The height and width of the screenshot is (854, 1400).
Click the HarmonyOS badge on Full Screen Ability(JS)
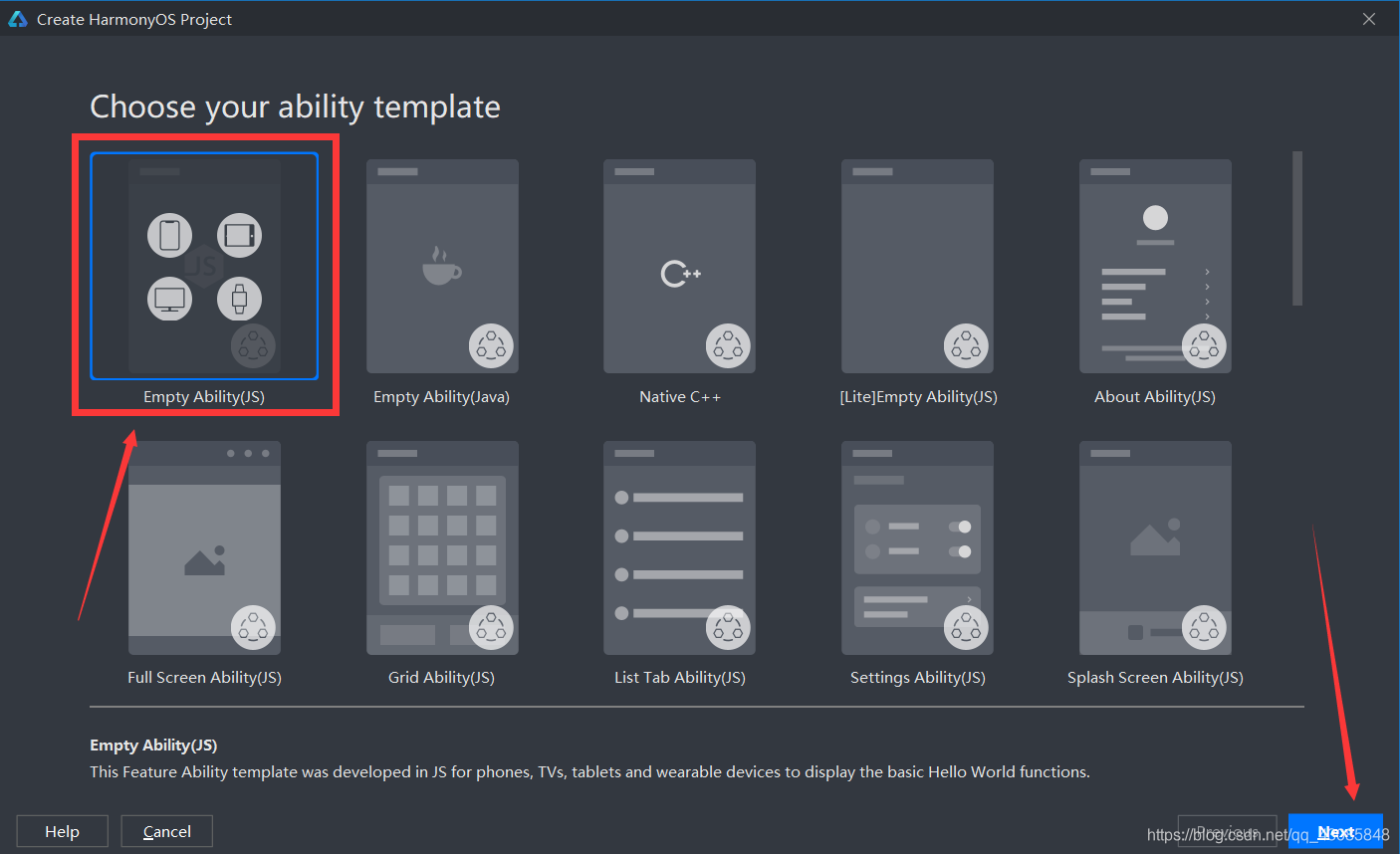(253, 627)
